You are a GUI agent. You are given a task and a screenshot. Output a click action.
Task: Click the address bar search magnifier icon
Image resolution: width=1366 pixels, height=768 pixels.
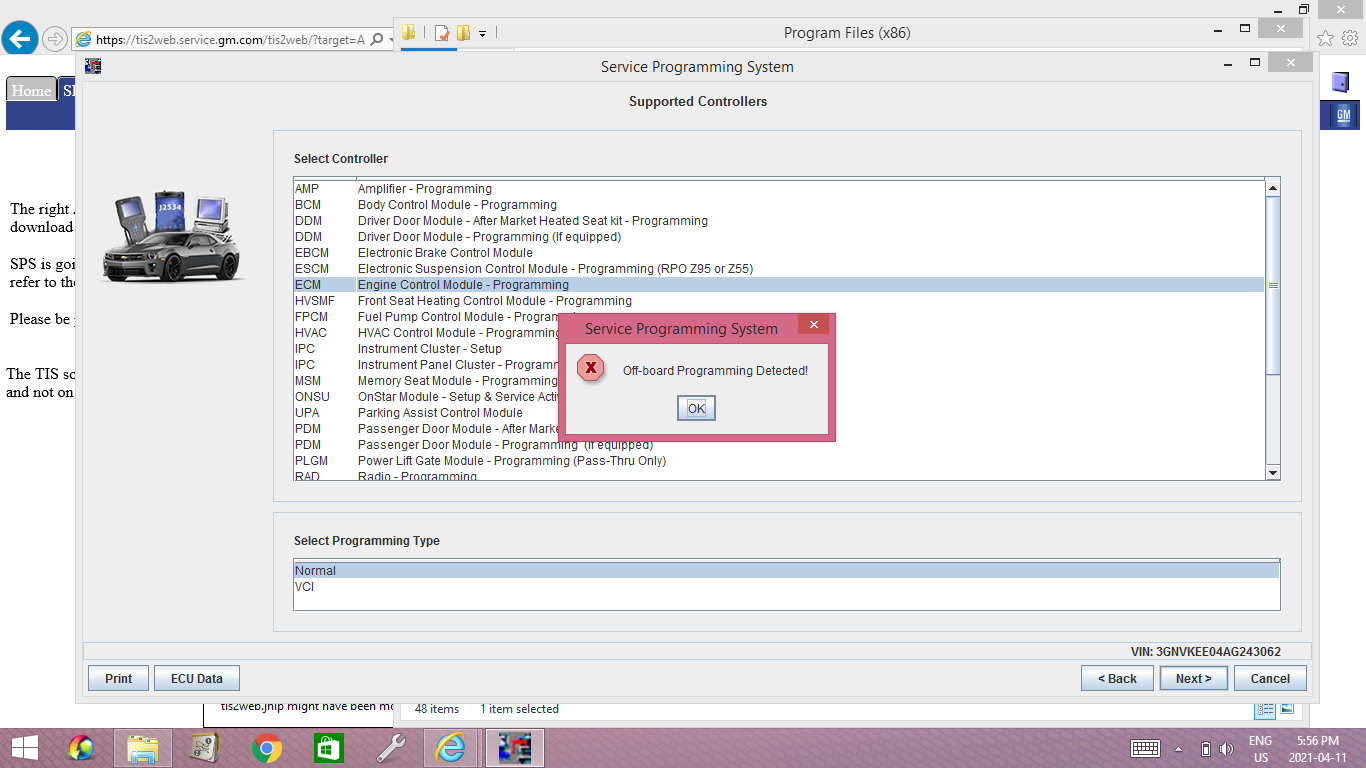point(377,40)
